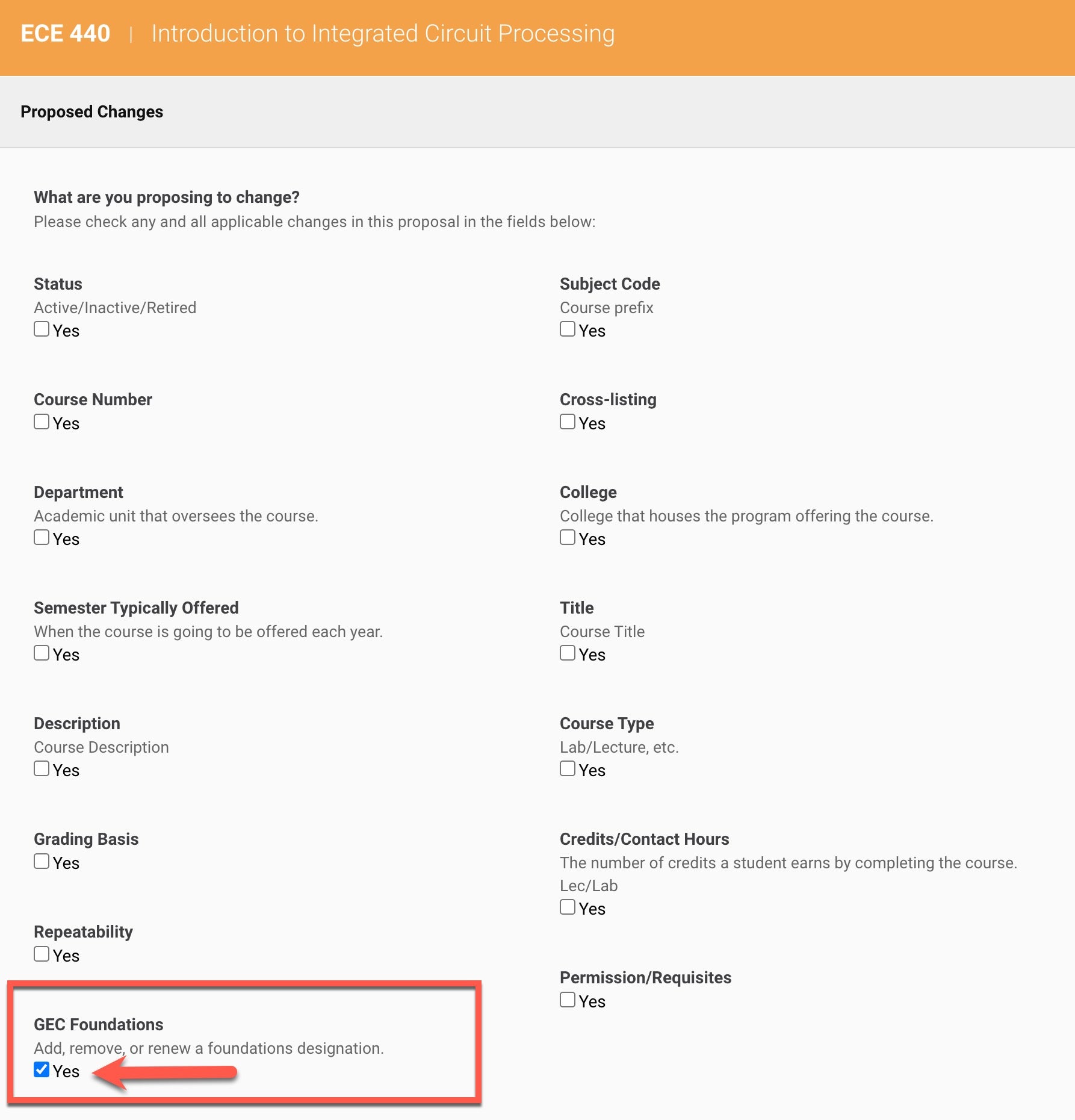Click 'College that houses the program' description
This screenshot has height=1120, width=1075.
(746, 516)
